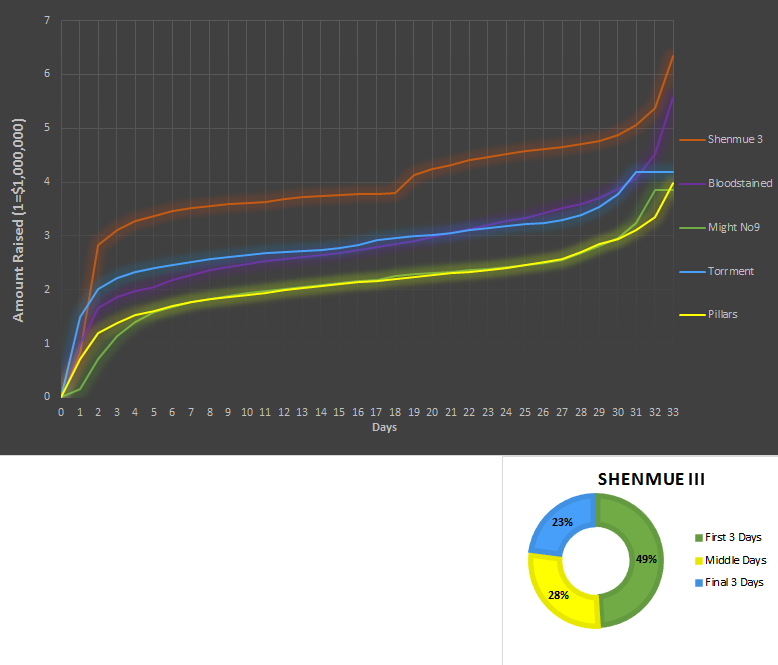Click day 5 on the x-axis
The width and height of the screenshot is (778, 665).
[154, 412]
